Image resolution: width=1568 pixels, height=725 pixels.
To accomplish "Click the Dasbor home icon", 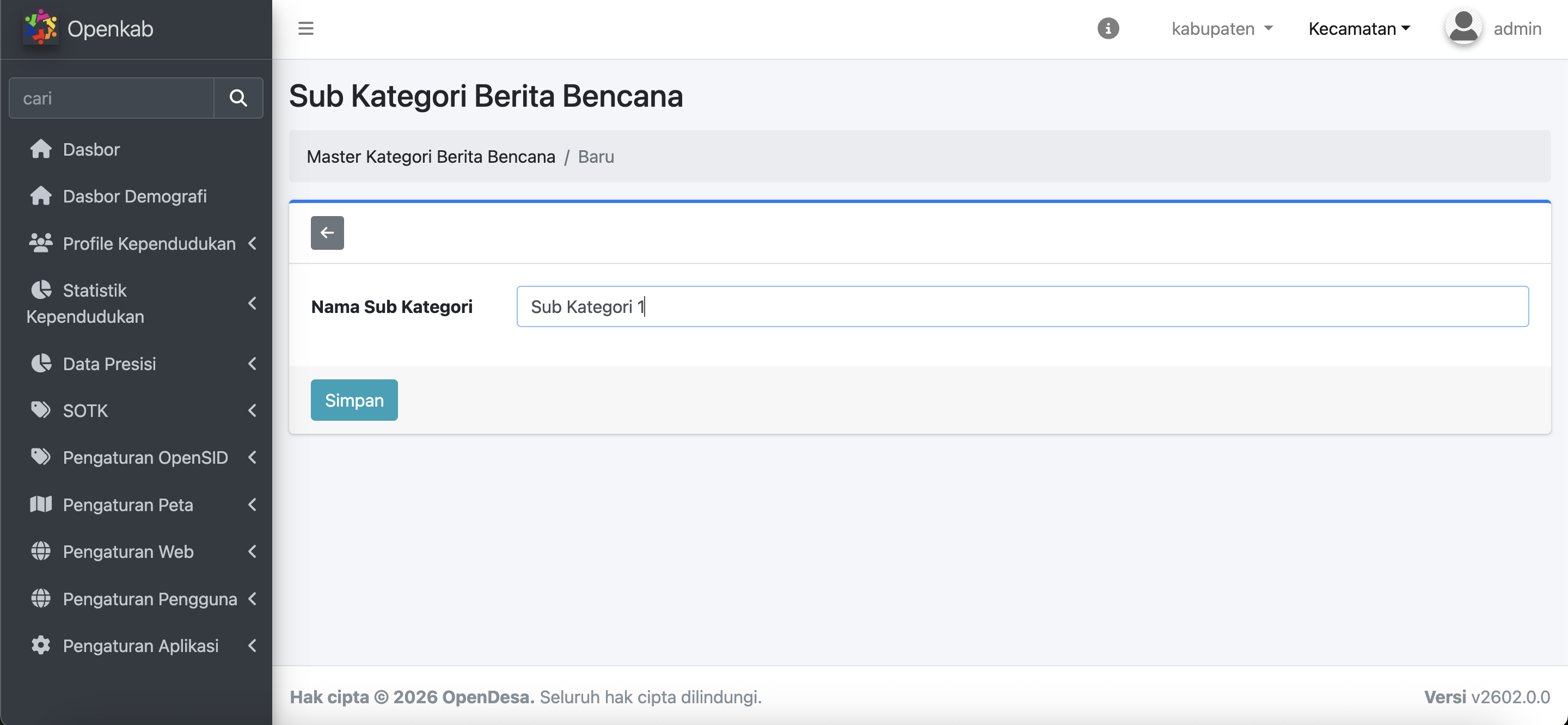I will pyautogui.click(x=41, y=149).
